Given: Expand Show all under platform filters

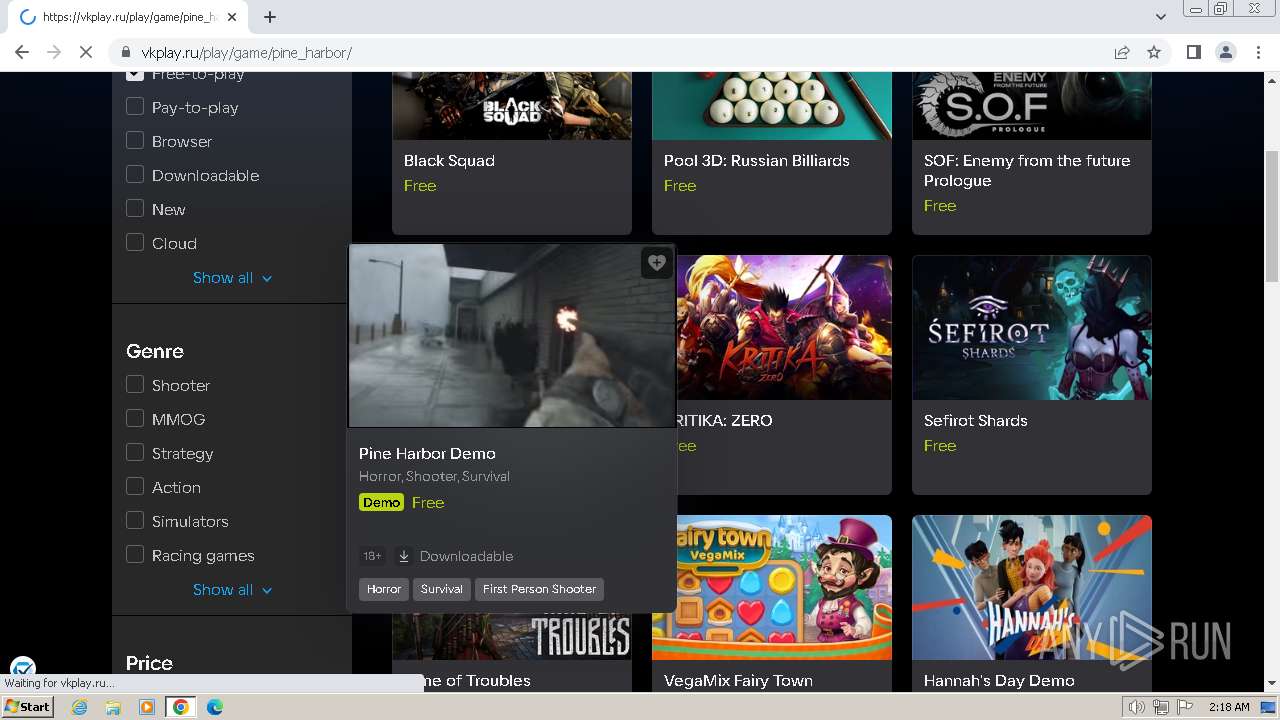Looking at the screenshot, I should [x=232, y=278].
